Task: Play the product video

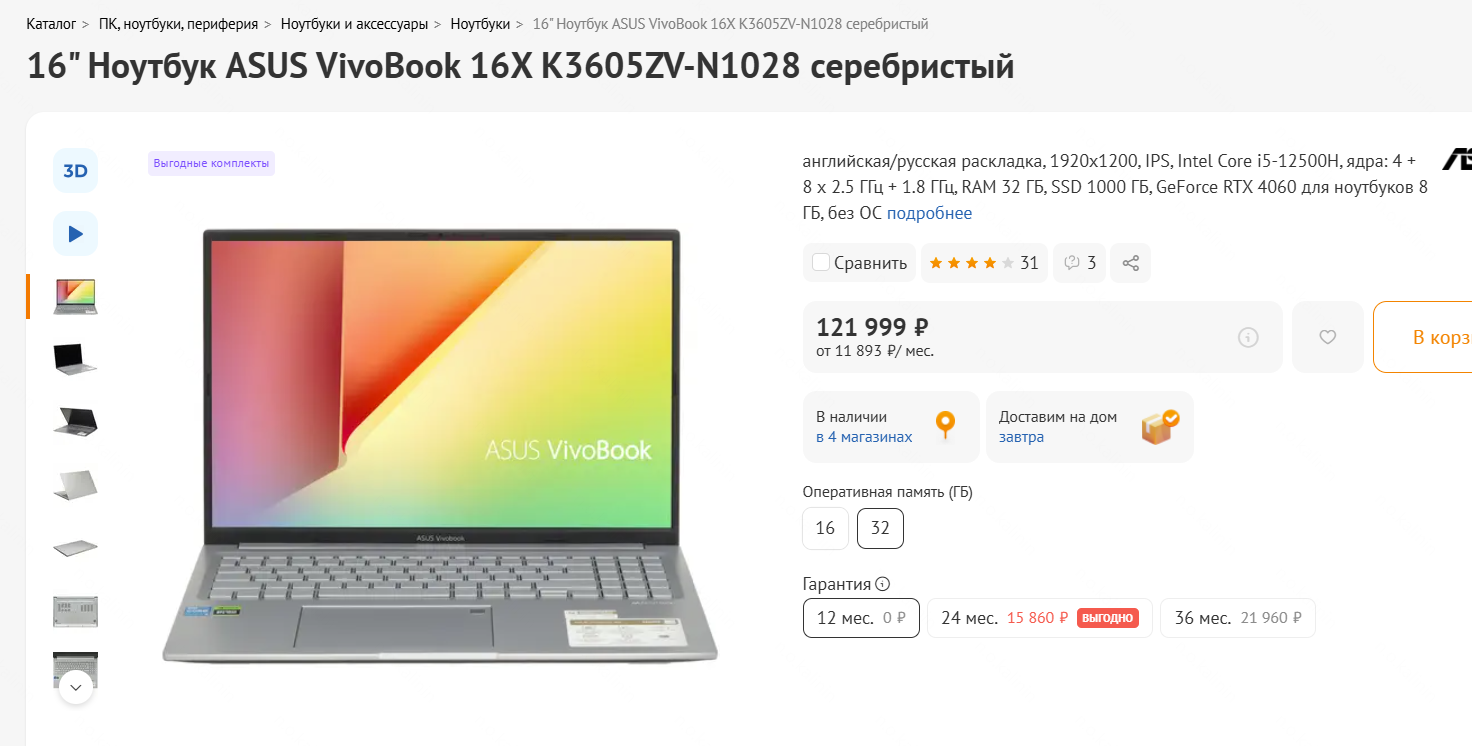Action: [75, 234]
